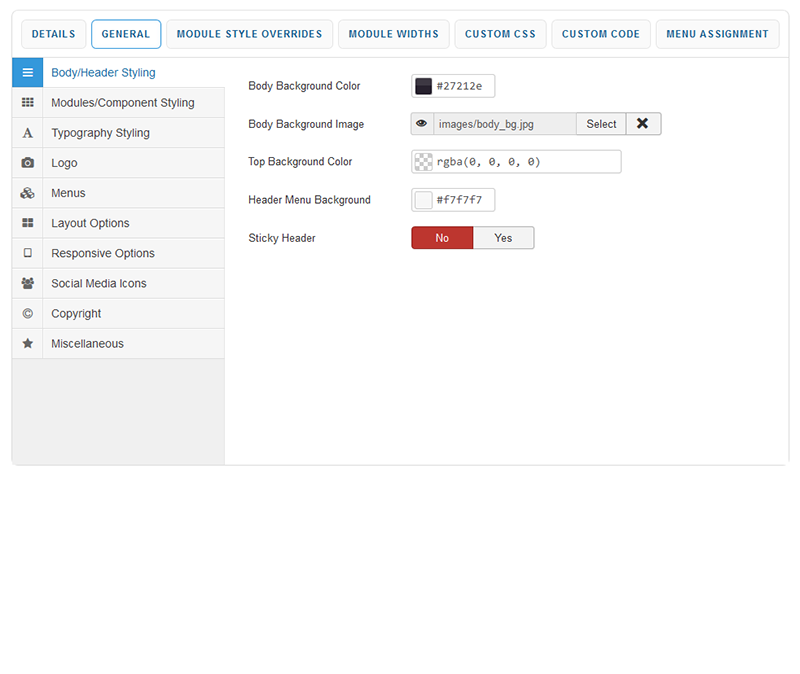
Task: Click the Body/Header Styling hamburger icon
Action: 27,73
